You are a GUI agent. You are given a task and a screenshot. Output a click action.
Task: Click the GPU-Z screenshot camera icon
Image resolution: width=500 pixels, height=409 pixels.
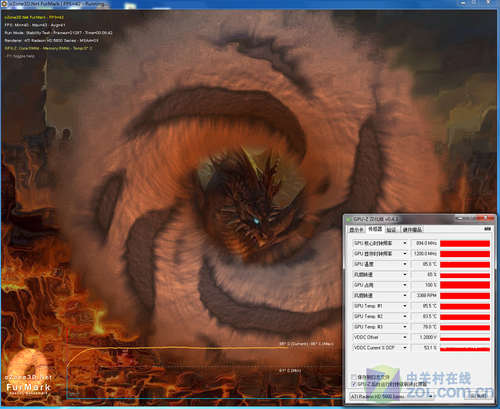[487, 229]
